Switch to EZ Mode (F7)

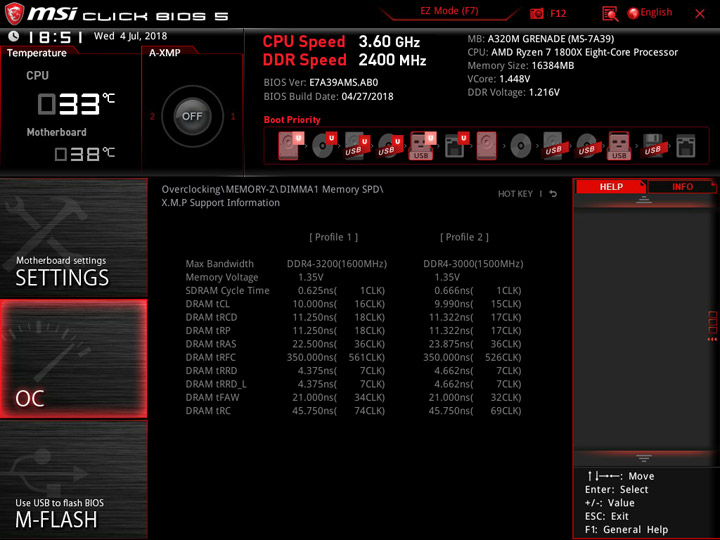click(450, 11)
